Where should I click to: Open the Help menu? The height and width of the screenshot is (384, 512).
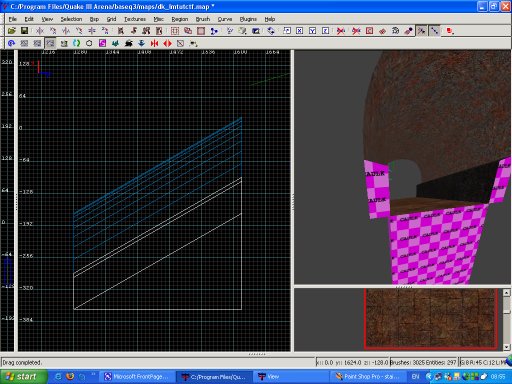(270, 19)
